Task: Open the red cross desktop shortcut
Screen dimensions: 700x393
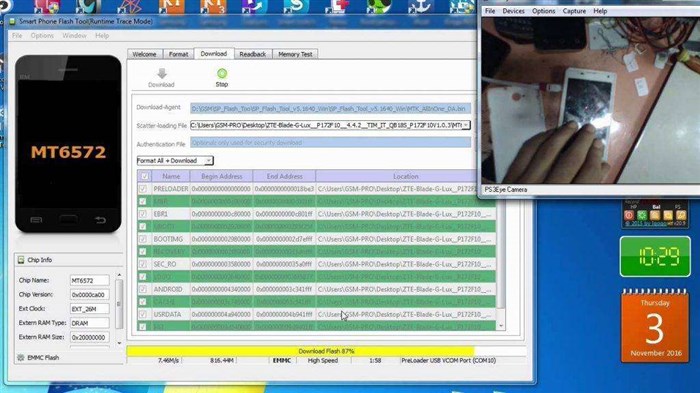Action: pos(339,7)
